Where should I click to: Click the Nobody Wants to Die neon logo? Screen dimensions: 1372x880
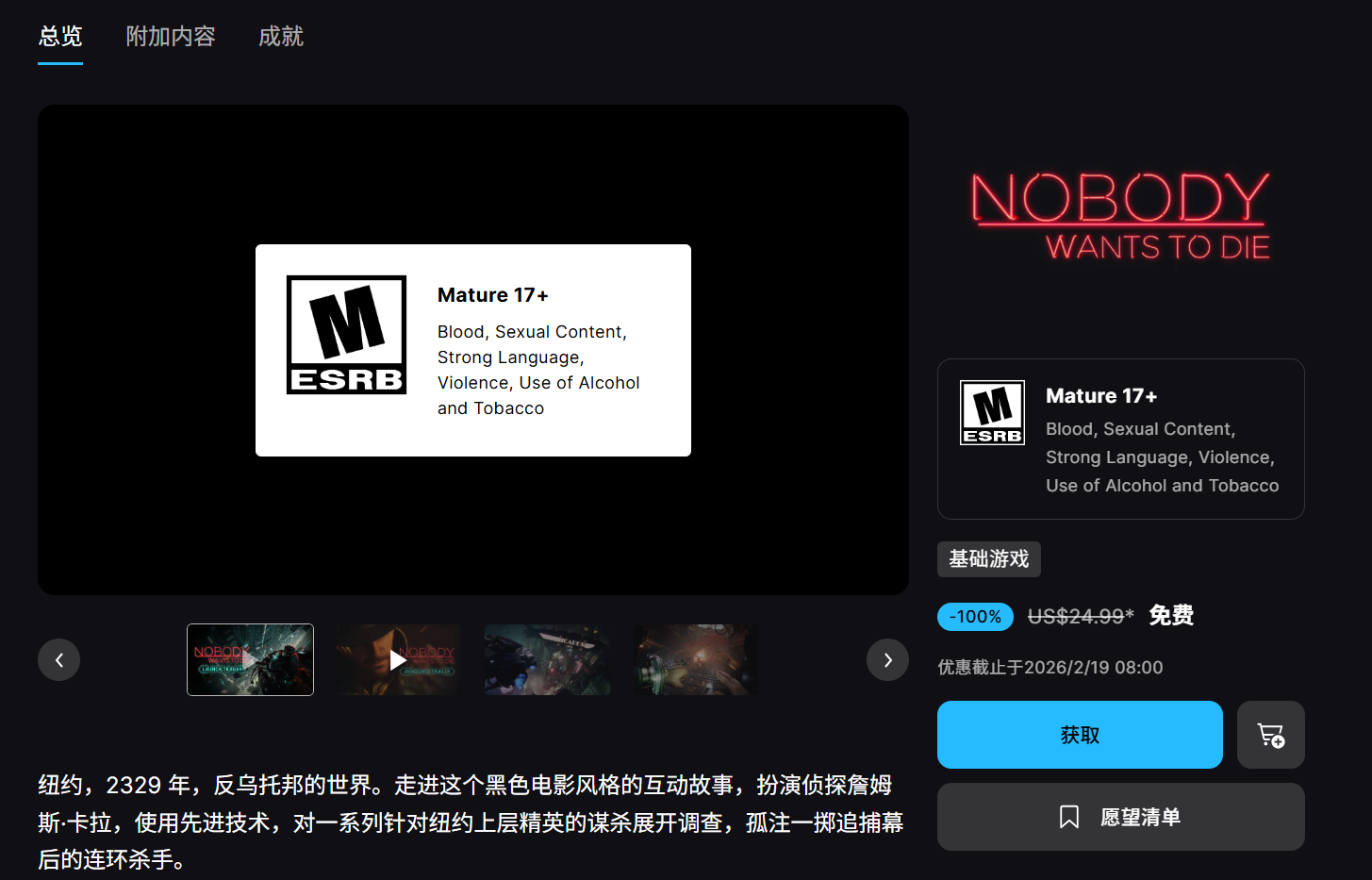pos(1120,215)
